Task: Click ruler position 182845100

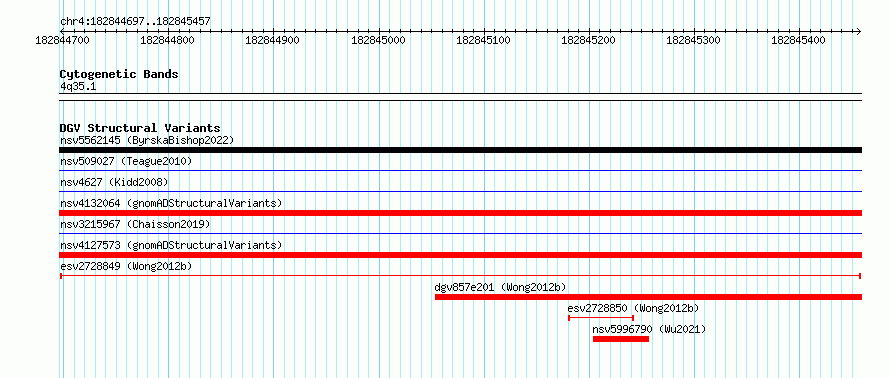Action: [483, 40]
